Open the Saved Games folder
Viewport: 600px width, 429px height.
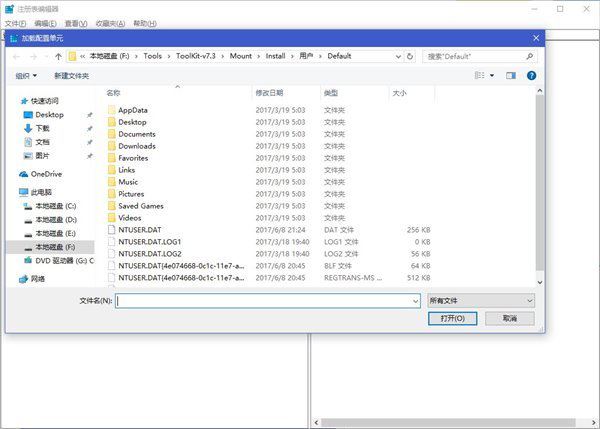(140, 206)
